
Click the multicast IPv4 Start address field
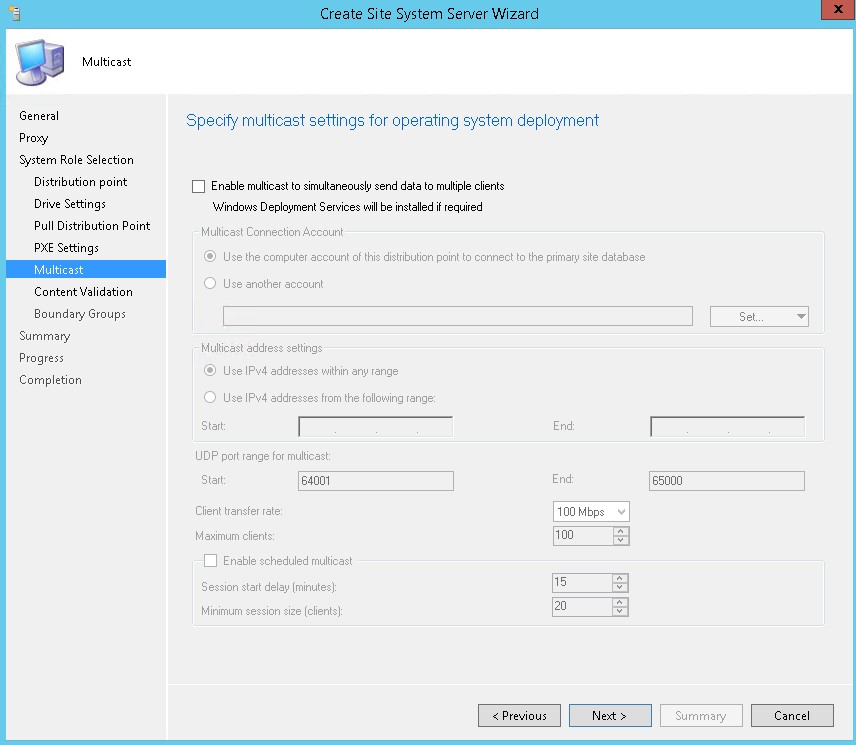click(376, 427)
